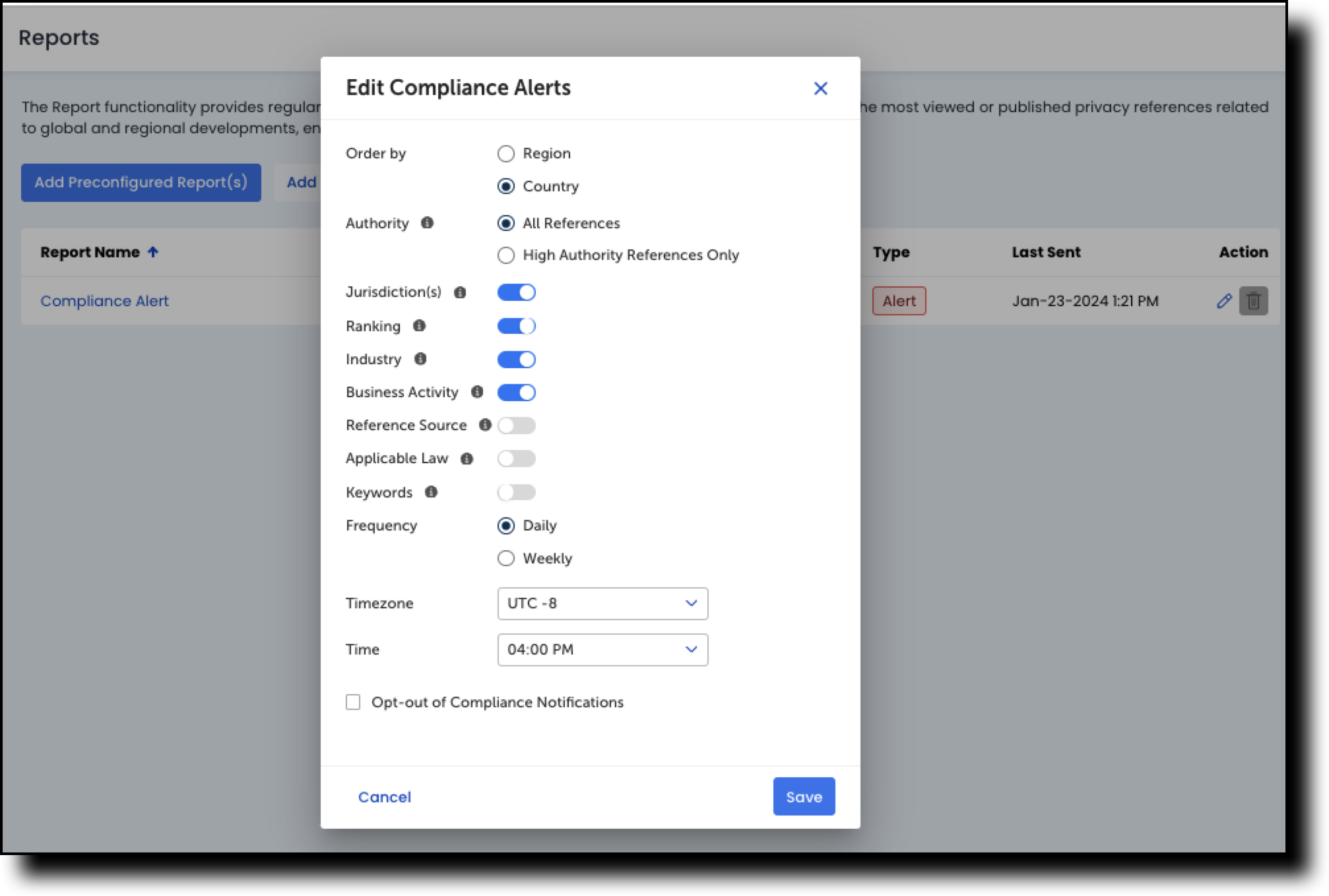Click the Applicable Law info icon
The width and height of the screenshot is (1329, 896).
pyautogui.click(x=467, y=459)
